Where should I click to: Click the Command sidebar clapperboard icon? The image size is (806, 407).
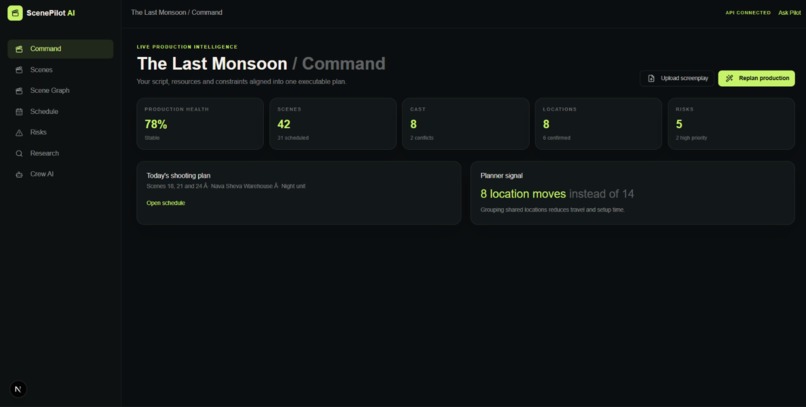tap(19, 49)
